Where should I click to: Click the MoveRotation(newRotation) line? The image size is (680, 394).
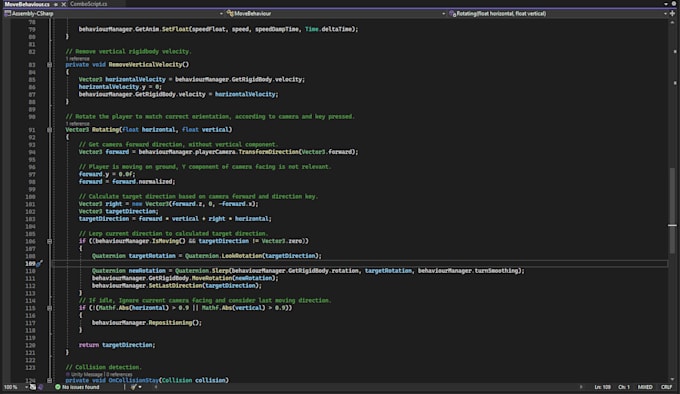pos(185,278)
